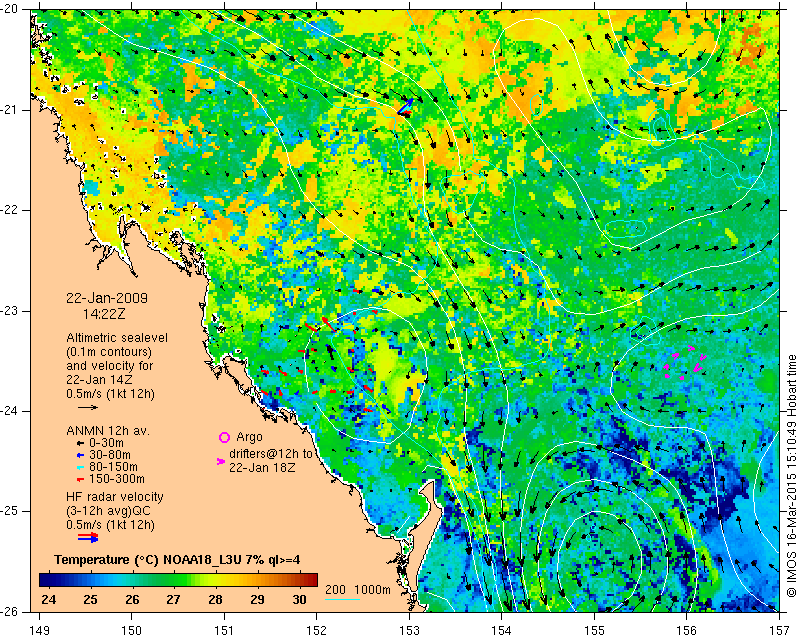Click the 151 longitude axis label
Viewport: 800px width, 640px height.
pyautogui.click(x=224, y=631)
